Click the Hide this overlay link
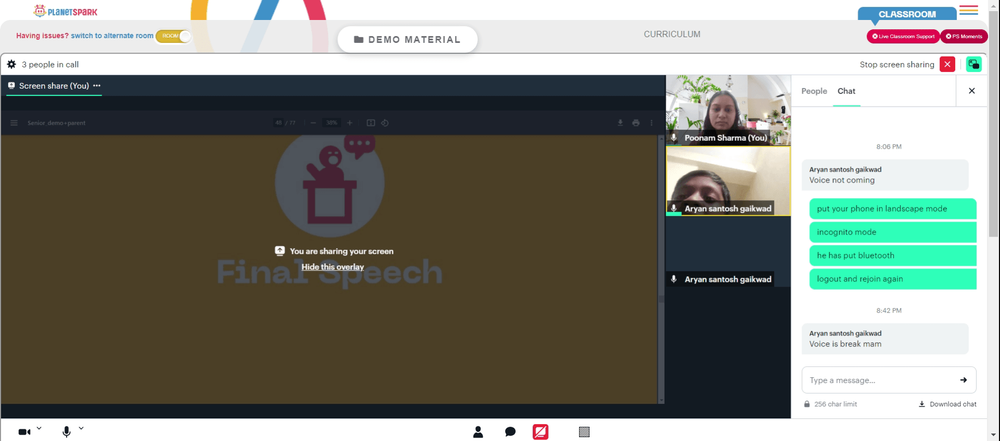Screen dimensions: 1000x441 (332, 267)
